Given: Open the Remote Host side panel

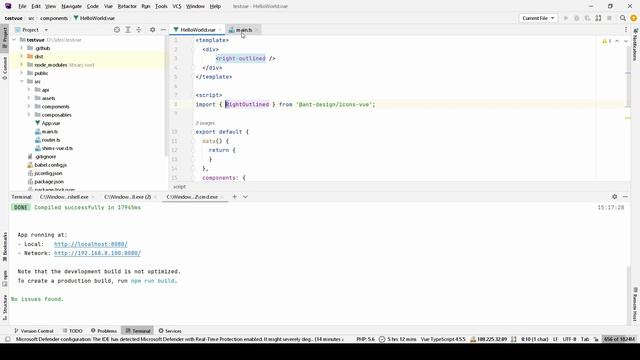Looking at the screenshot, I should pos(635,304).
